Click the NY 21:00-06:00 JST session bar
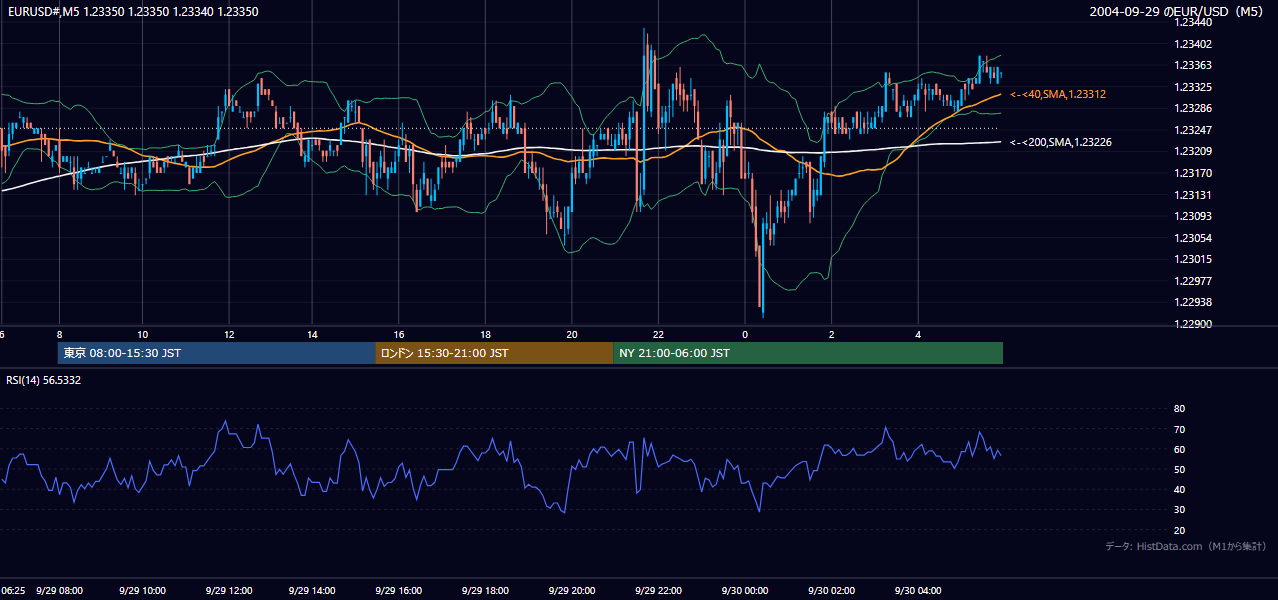Image resolution: width=1278 pixels, height=600 pixels. [x=808, y=353]
